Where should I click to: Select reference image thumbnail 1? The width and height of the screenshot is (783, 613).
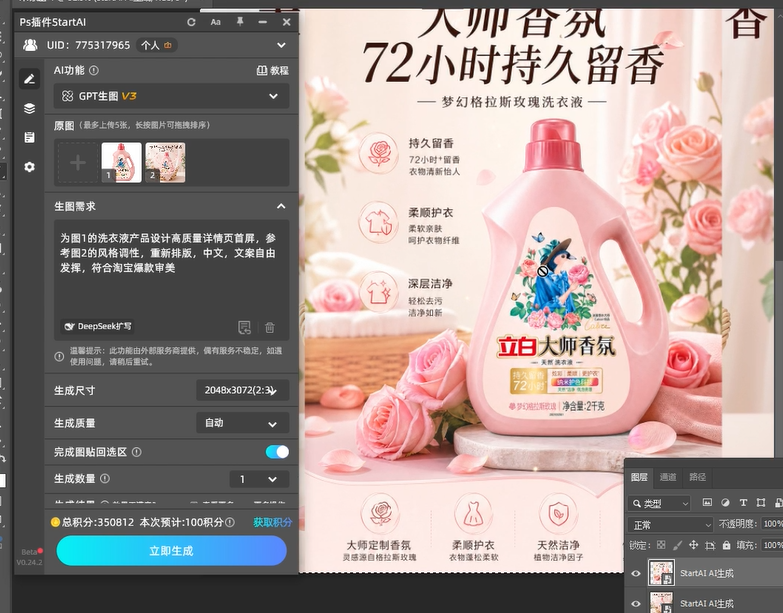click(x=121, y=163)
